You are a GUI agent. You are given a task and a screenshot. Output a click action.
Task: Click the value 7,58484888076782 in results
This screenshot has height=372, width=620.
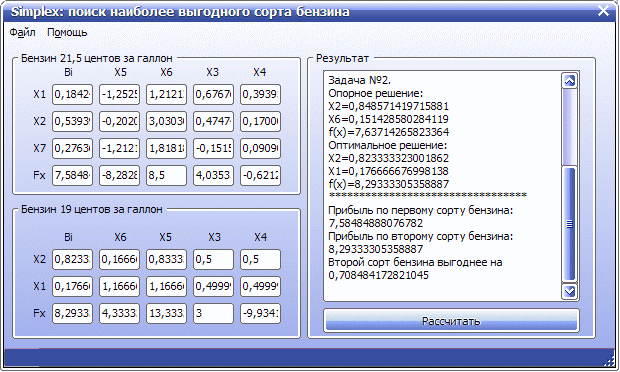[375, 223]
